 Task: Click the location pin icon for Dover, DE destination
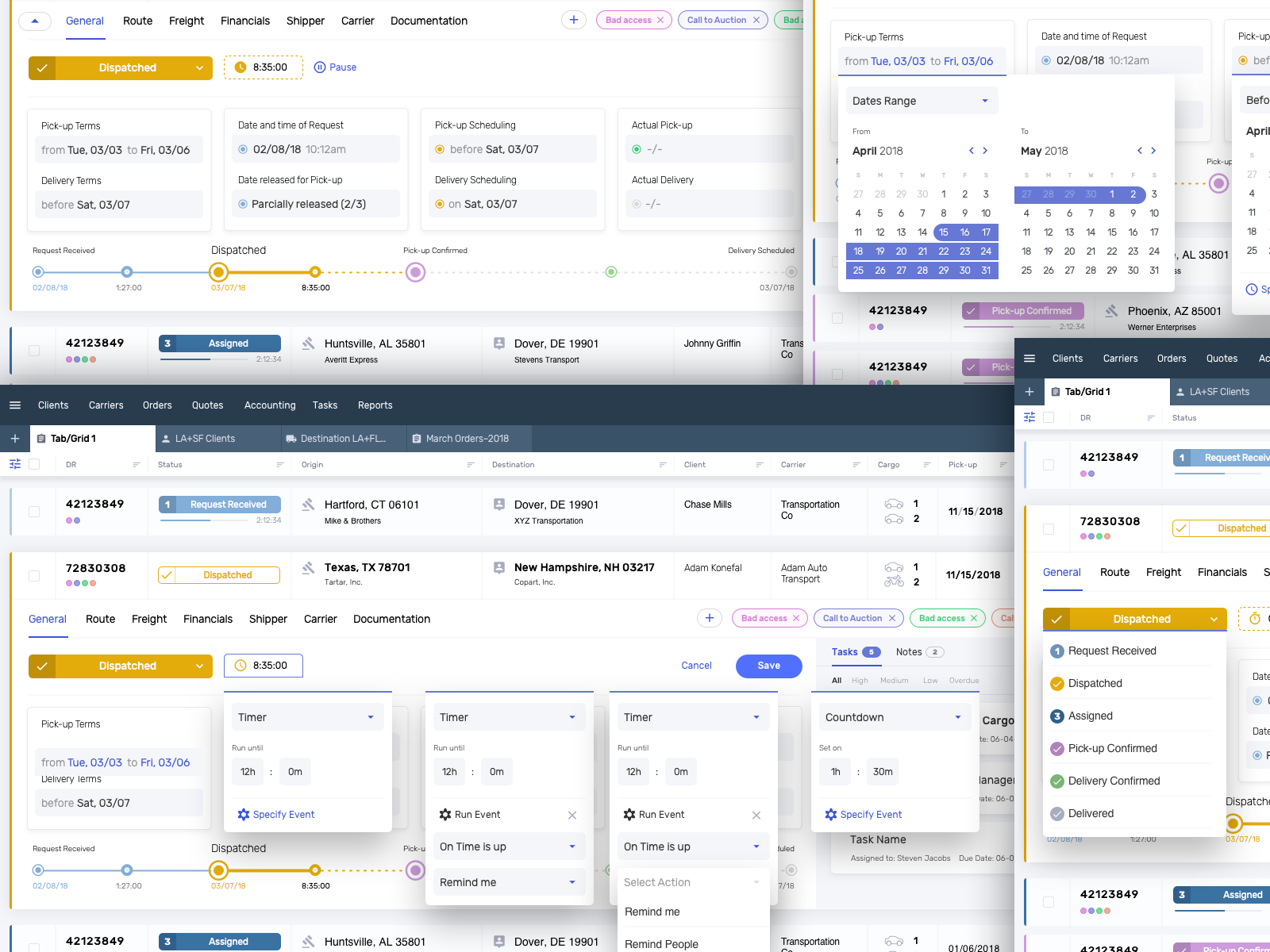(x=498, y=505)
